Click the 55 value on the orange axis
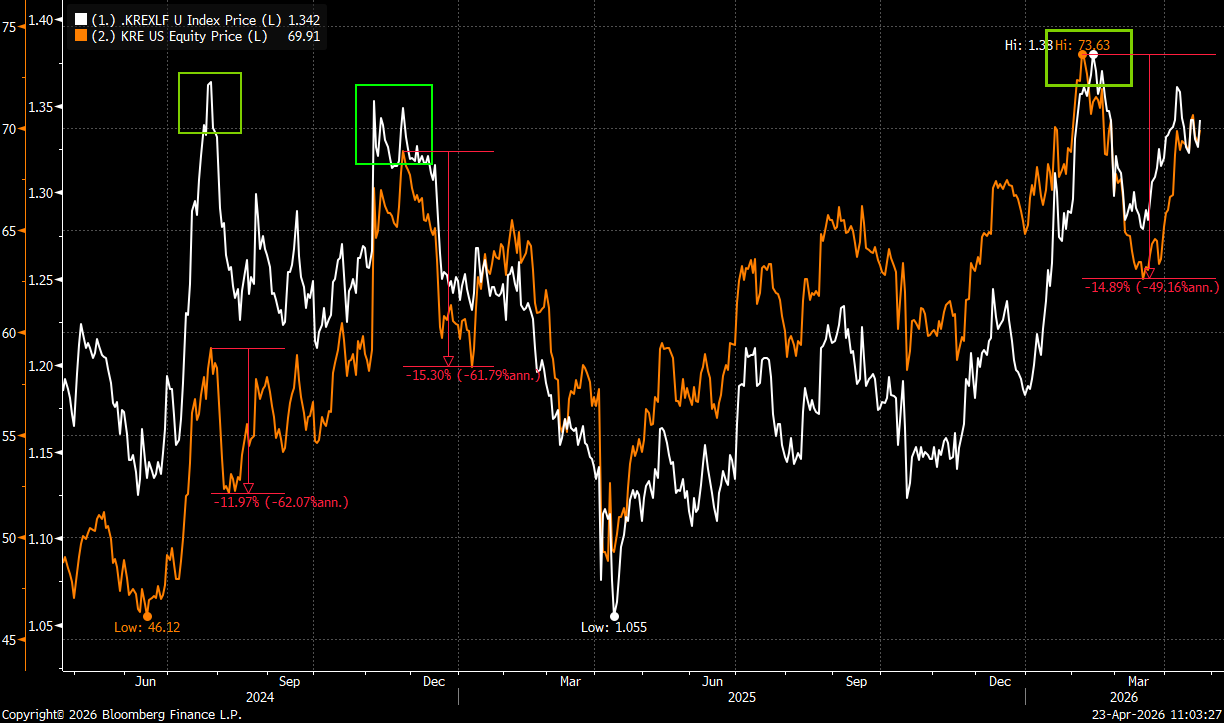Screen dimensions: 1224x723 (x=8, y=436)
